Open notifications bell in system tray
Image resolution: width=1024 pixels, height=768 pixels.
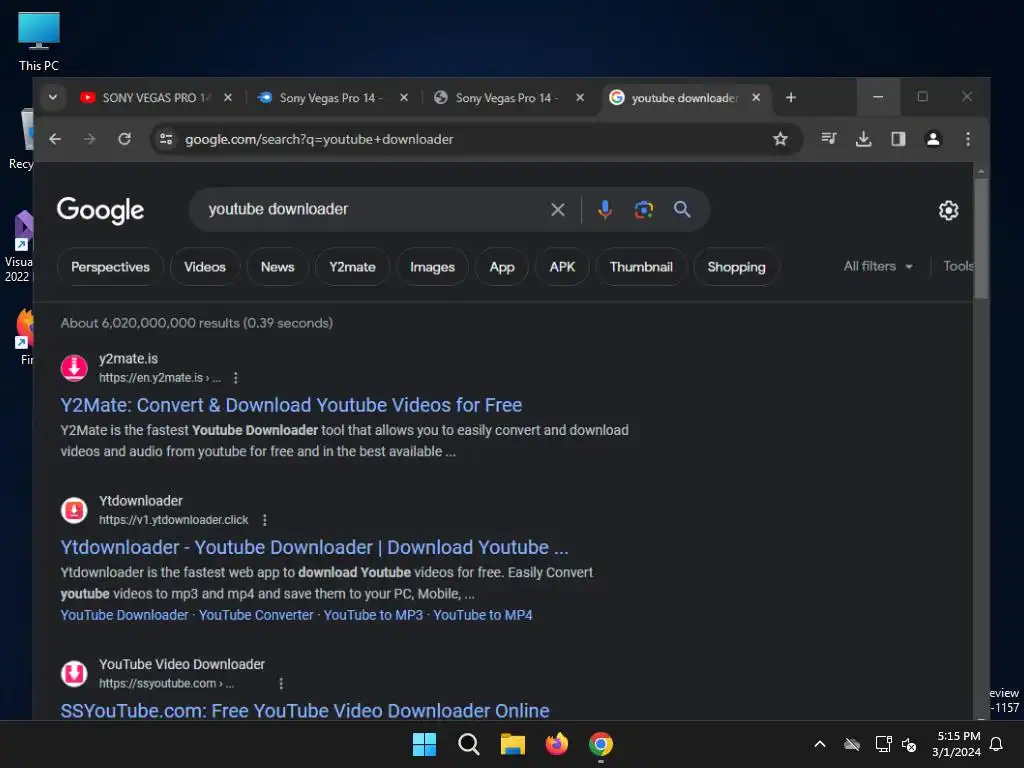(997, 744)
